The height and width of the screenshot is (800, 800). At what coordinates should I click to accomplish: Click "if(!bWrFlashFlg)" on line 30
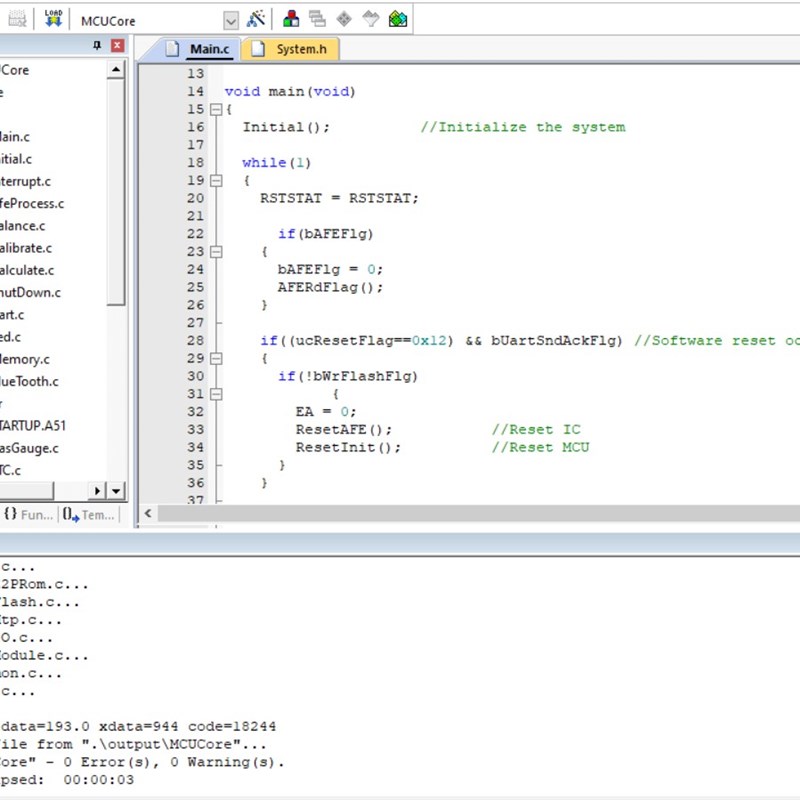point(348,376)
